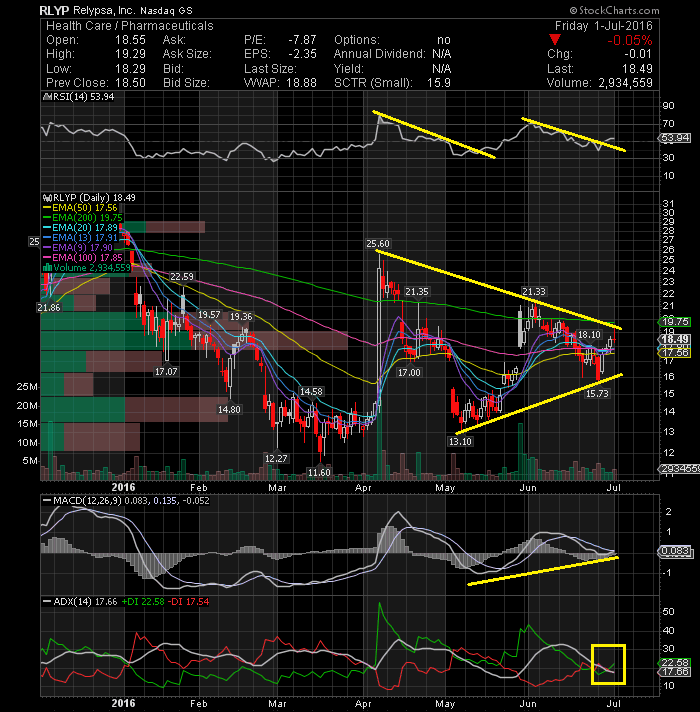Click the RLYP ticker symbol in header
700x712 pixels.
click(52, 10)
